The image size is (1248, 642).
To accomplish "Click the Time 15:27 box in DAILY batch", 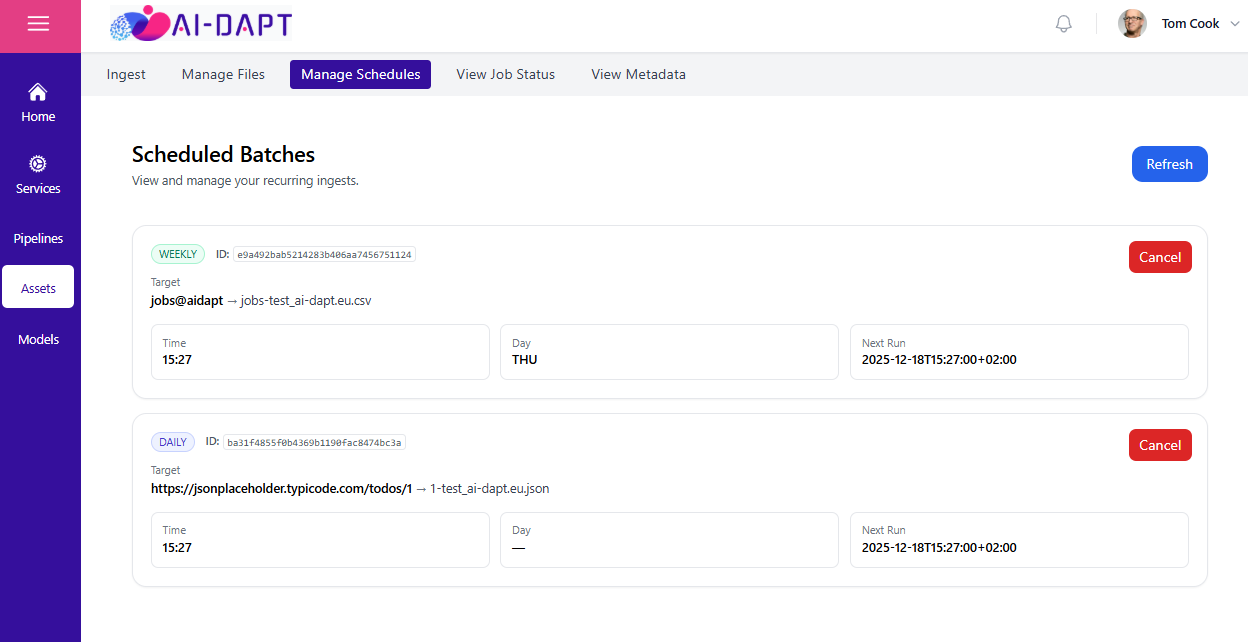I will pos(320,540).
